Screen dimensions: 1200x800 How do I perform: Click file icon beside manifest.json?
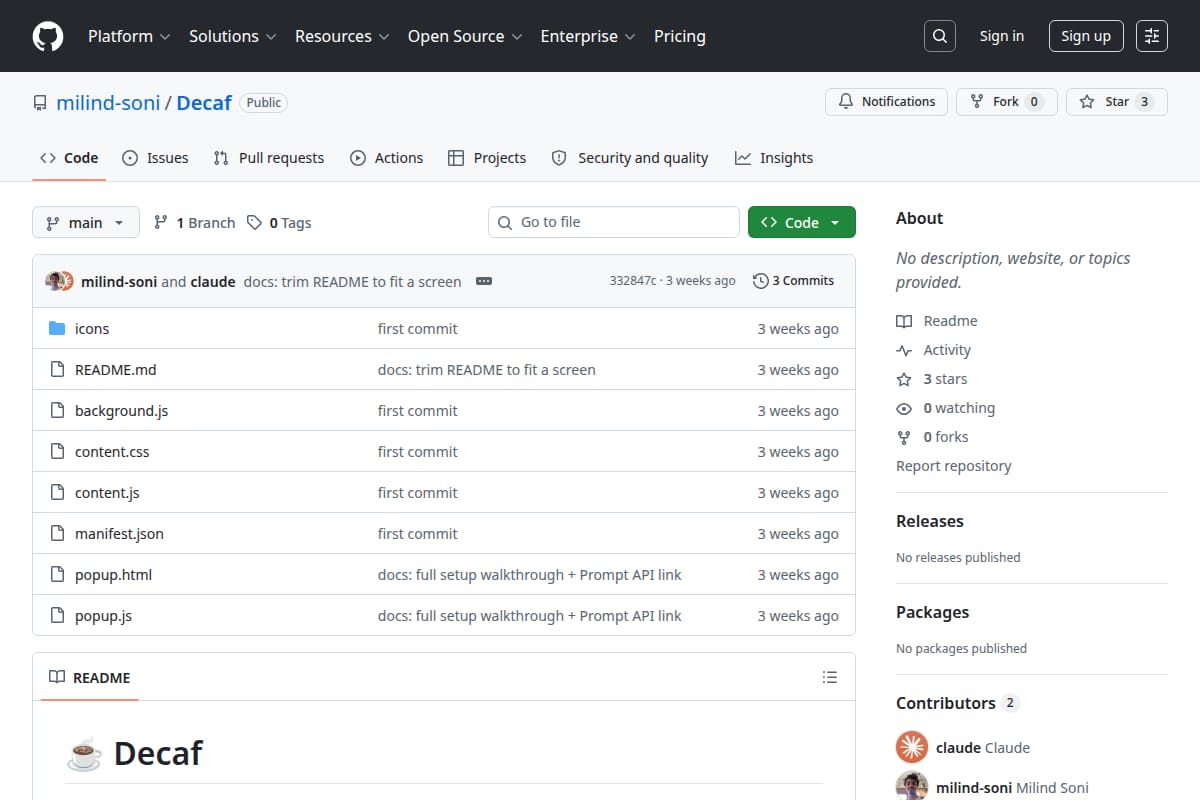(57, 534)
